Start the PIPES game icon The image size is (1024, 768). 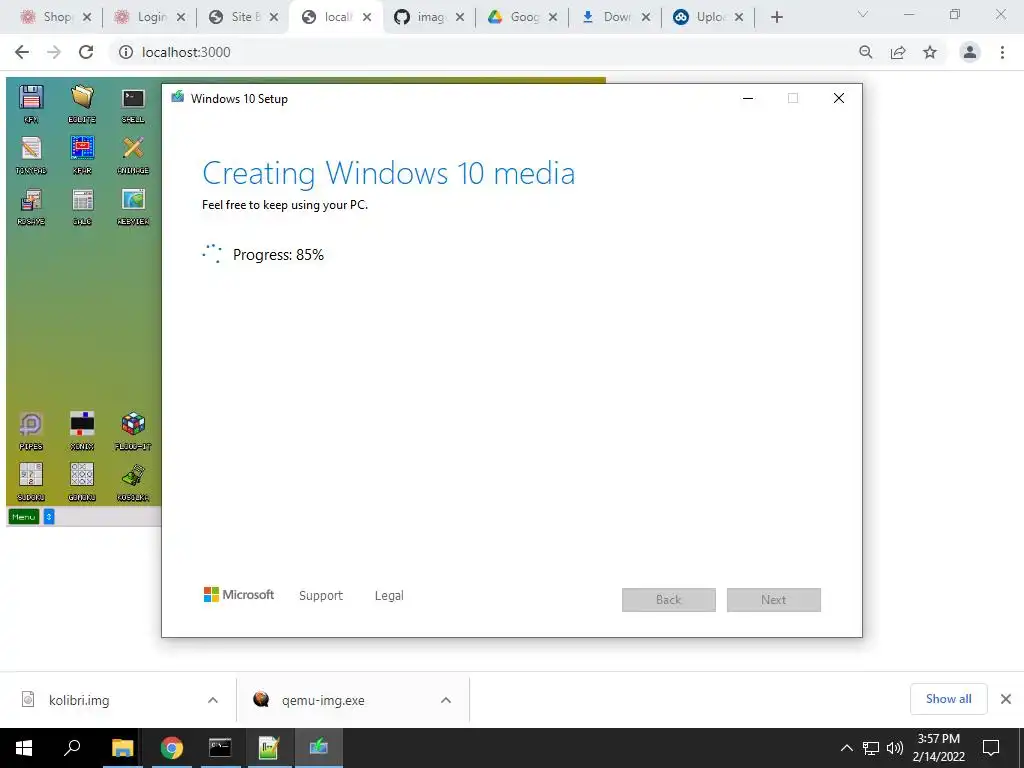[31, 424]
